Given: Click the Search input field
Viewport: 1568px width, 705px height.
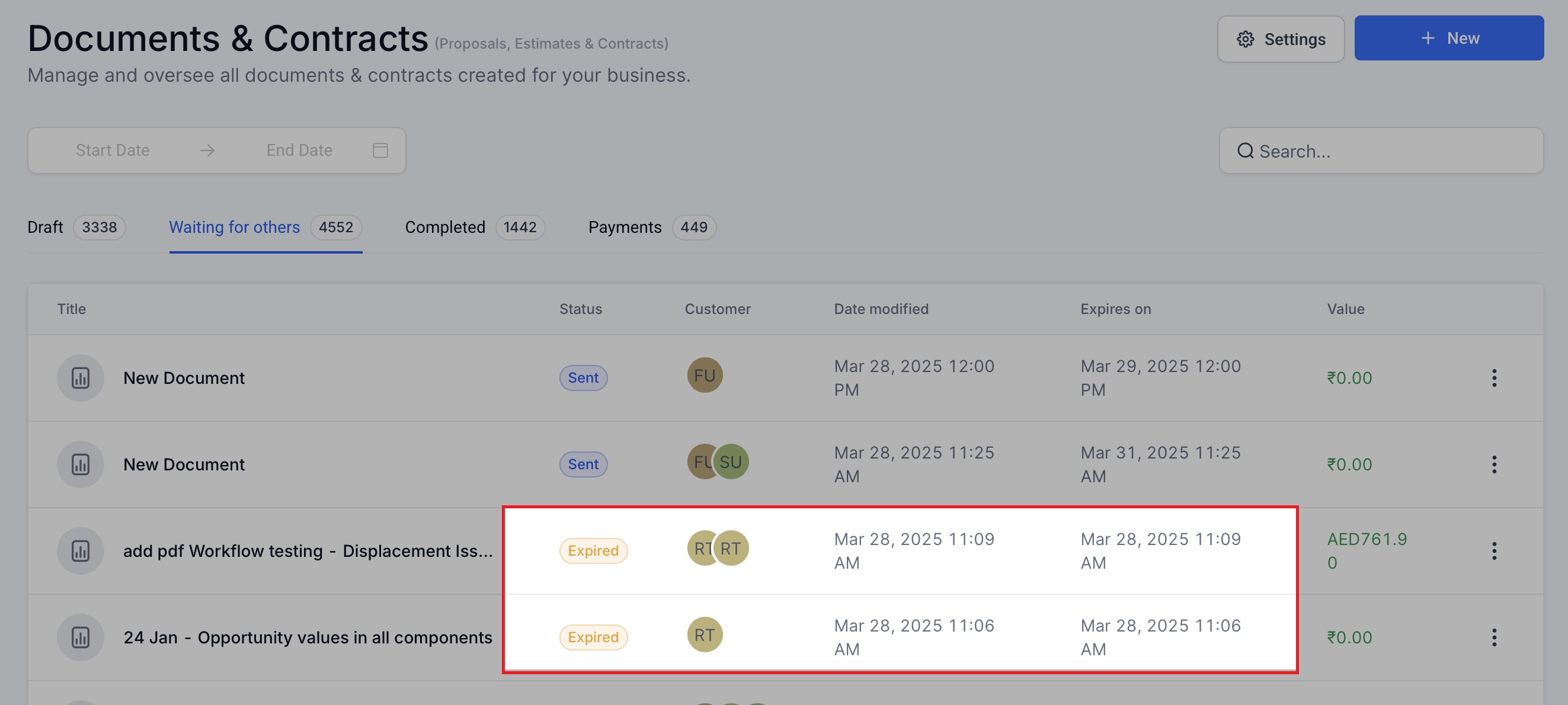Looking at the screenshot, I should [1381, 151].
